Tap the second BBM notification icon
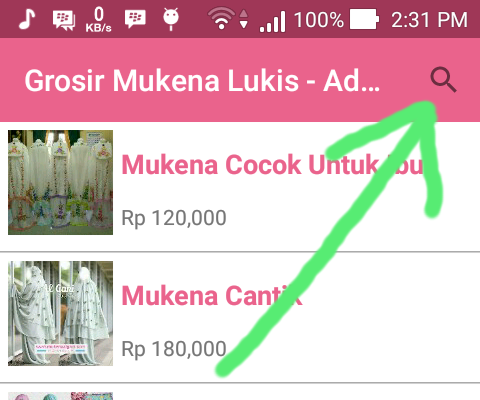 pos(135,19)
